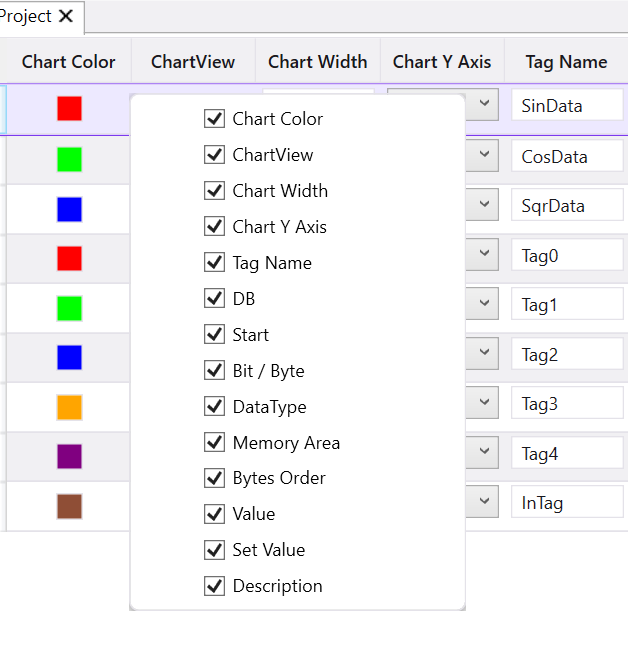The height and width of the screenshot is (657, 628).
Task: Pick the green color swatch for CosData
Action: 70,159
